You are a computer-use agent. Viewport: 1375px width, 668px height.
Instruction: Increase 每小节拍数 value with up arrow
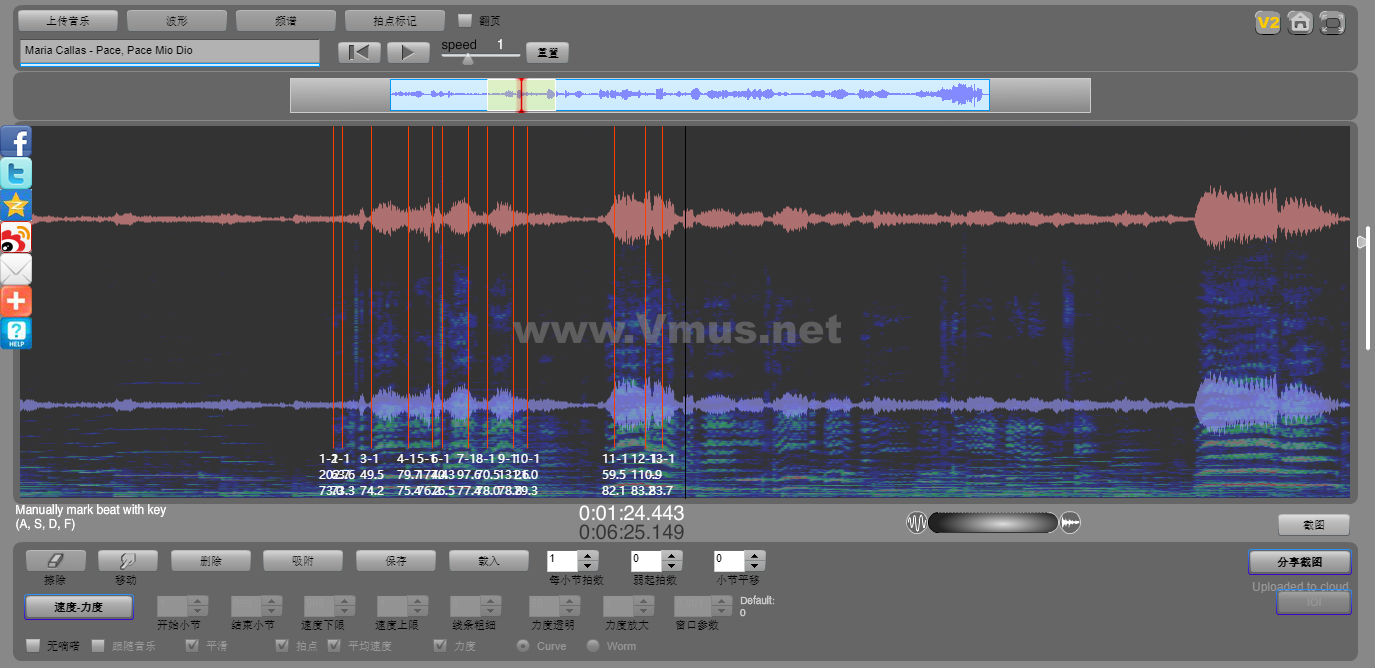(589, 556)
